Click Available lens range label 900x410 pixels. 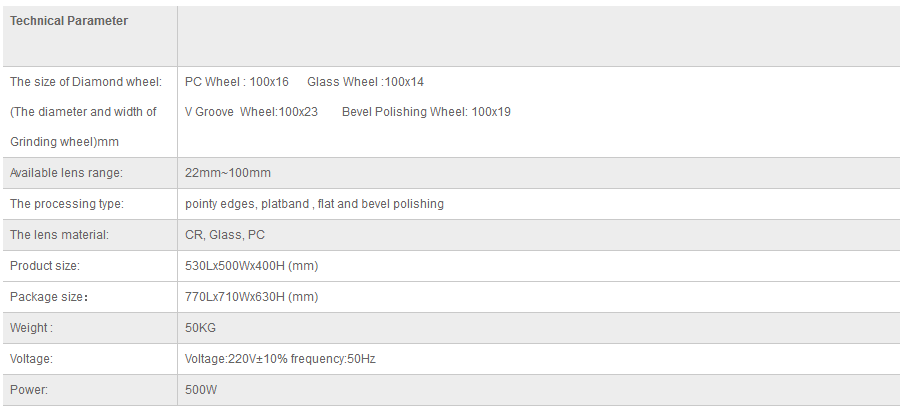pyautogui.click(x=66, y=173)
